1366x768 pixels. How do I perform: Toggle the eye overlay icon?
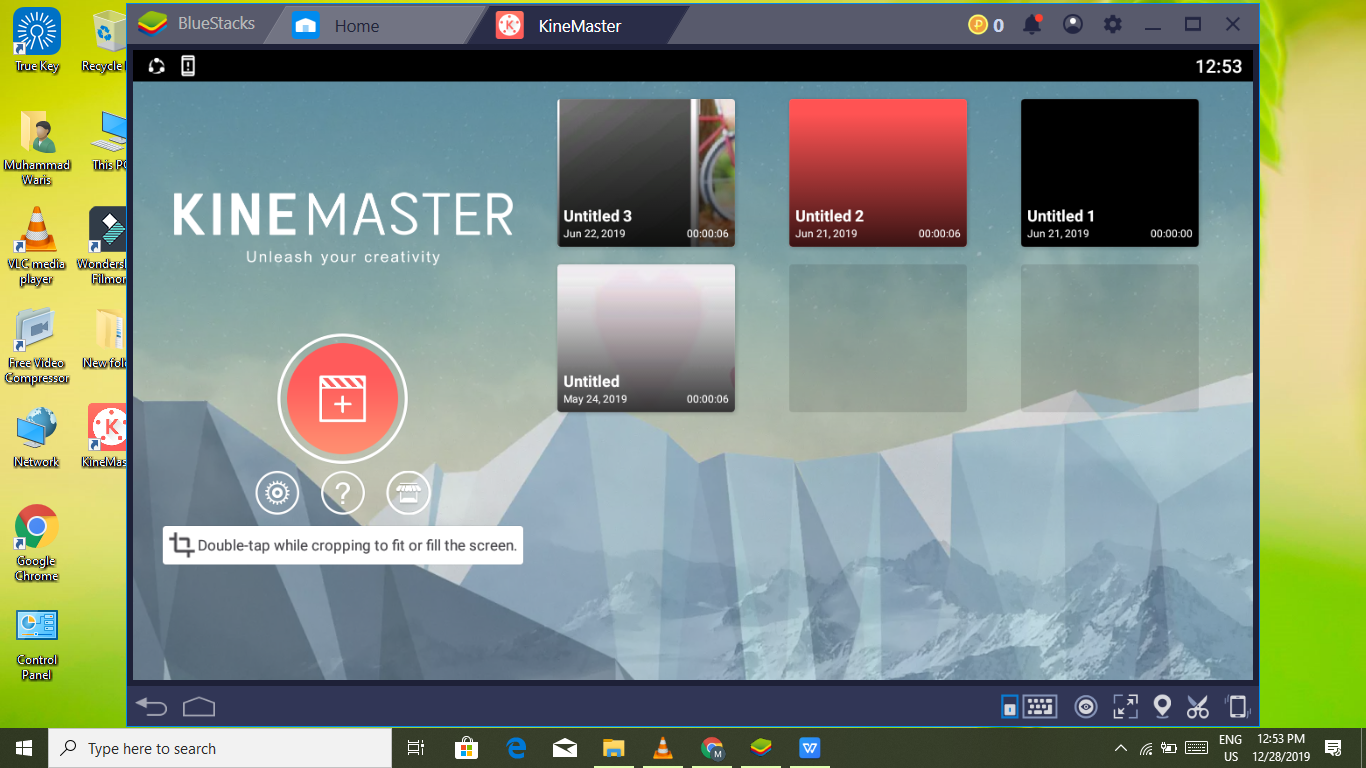click(1085, 707)
